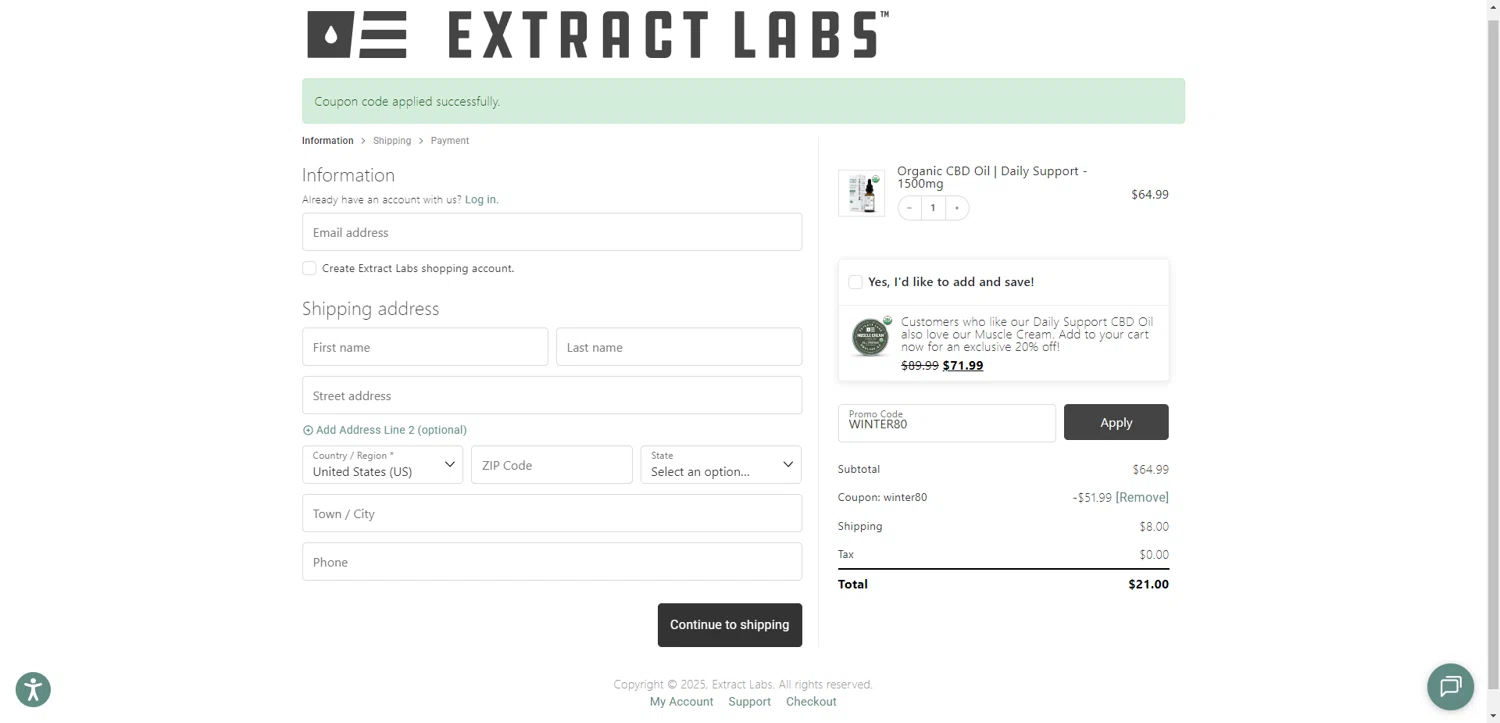Select the Payment breadcrumb step
Viewport: 1500px width, 723px height.
coord(450,141)
